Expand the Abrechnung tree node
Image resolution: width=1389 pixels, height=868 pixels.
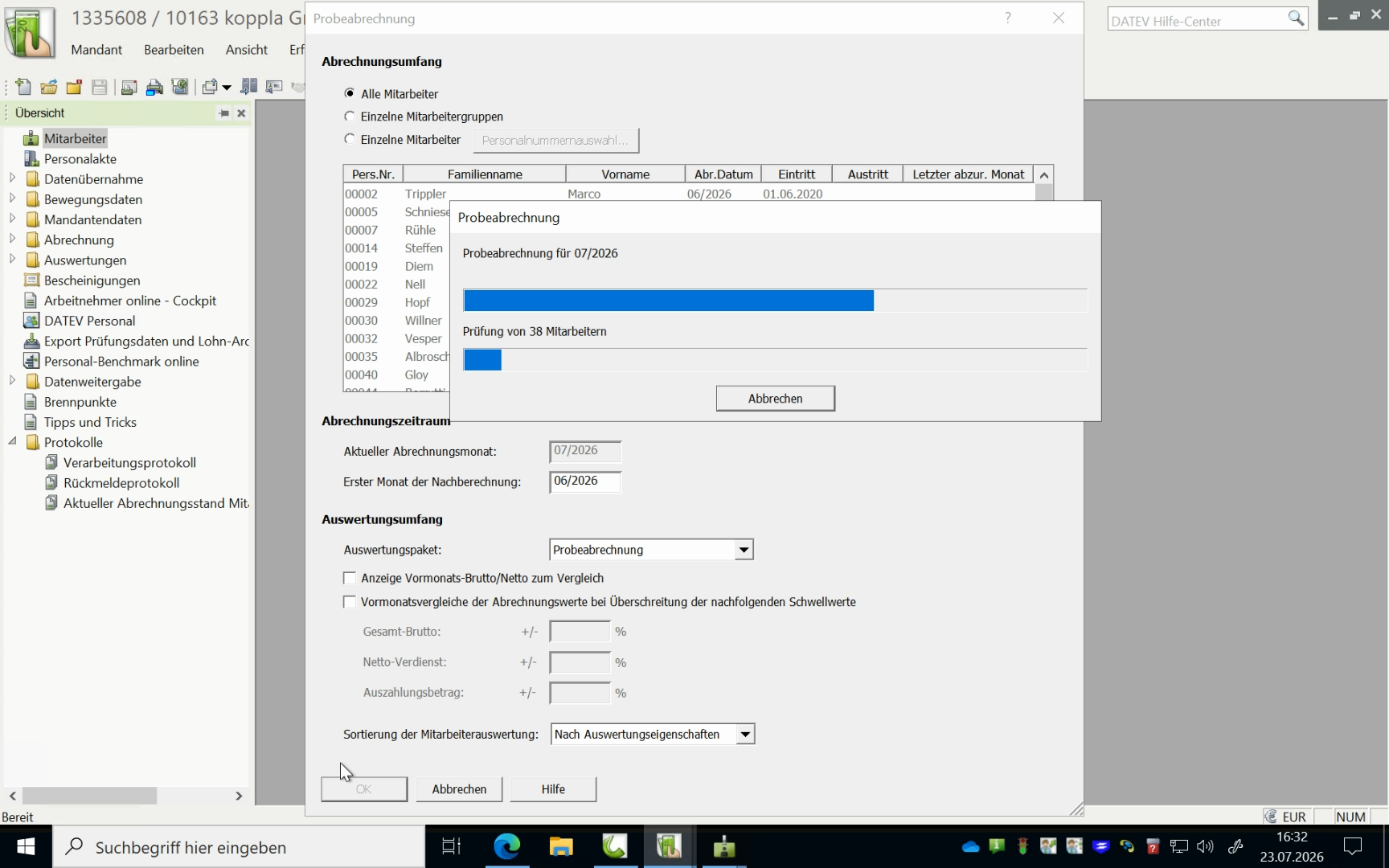[x=12, y=238]
